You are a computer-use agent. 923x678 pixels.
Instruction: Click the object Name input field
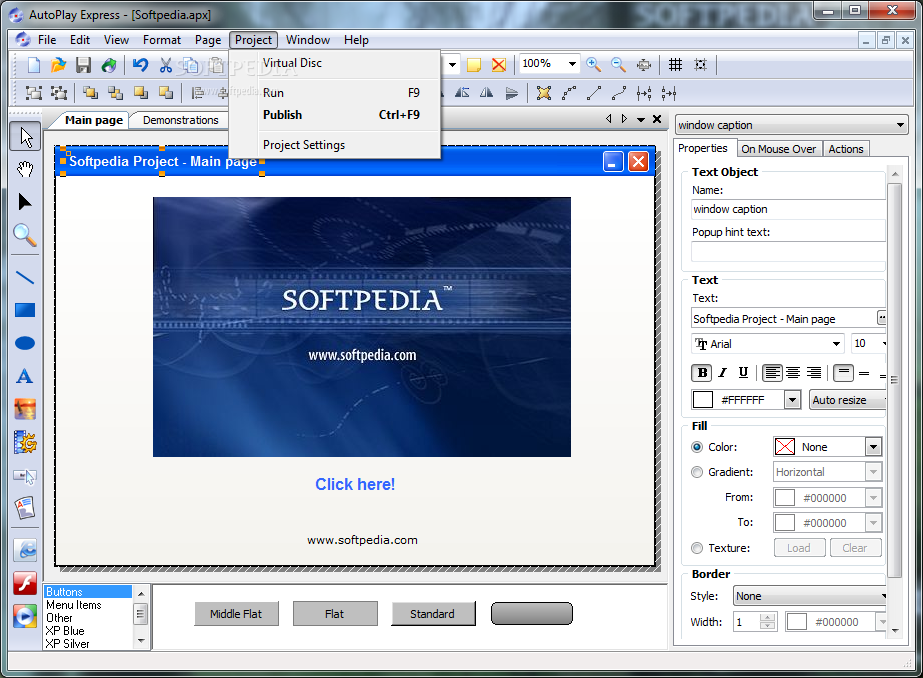click(x=788, y=209)
